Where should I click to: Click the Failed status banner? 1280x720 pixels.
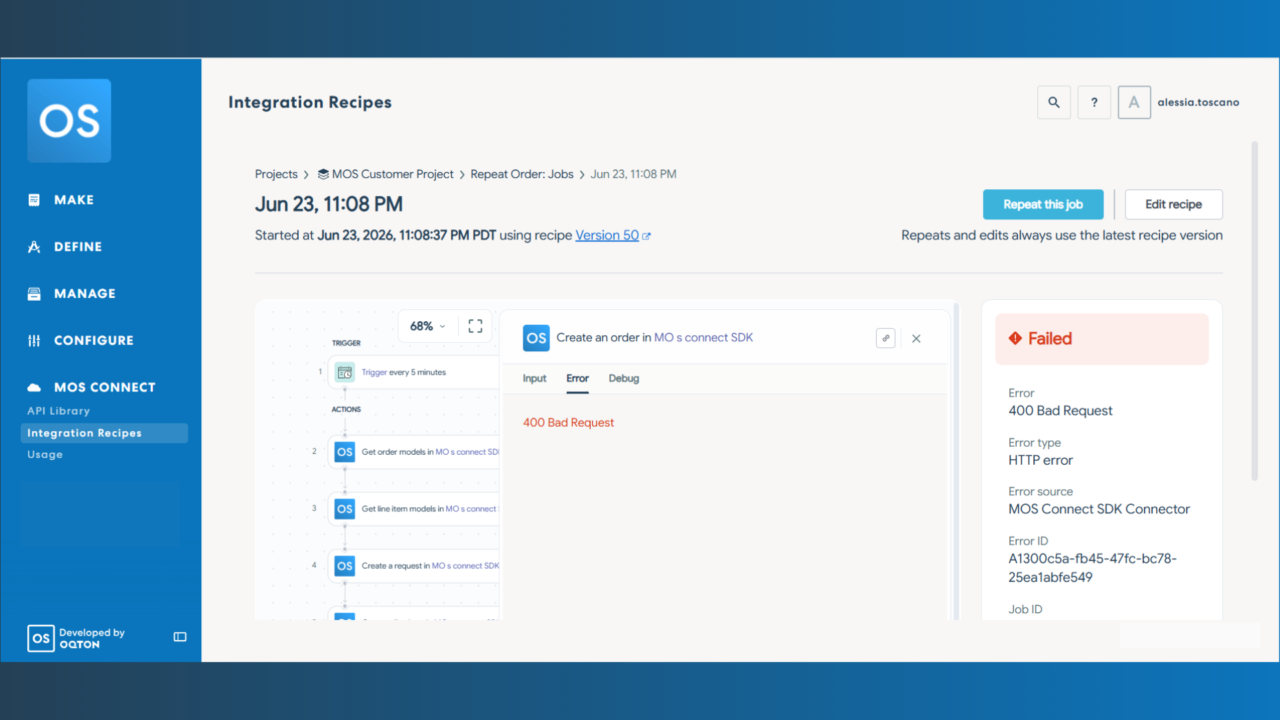pyautogui.click(x=1102, y=339)
